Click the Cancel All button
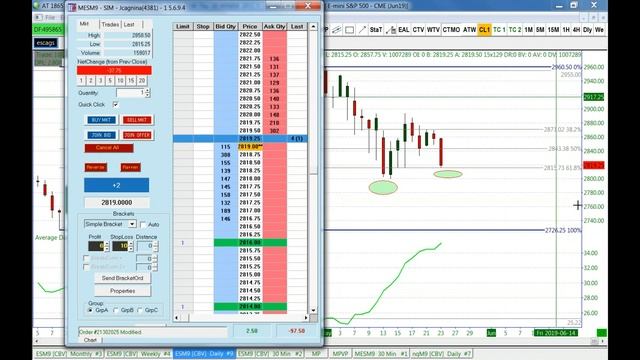 (x=109, y=148)
